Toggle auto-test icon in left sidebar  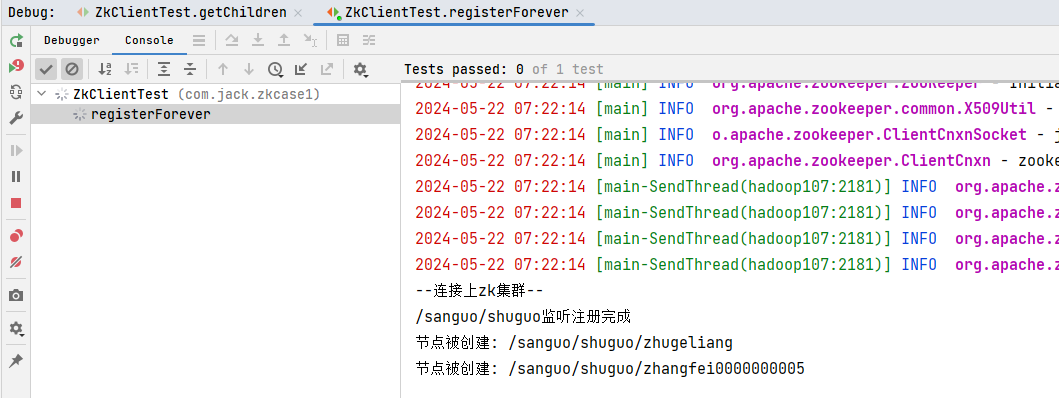pos(16,93)
